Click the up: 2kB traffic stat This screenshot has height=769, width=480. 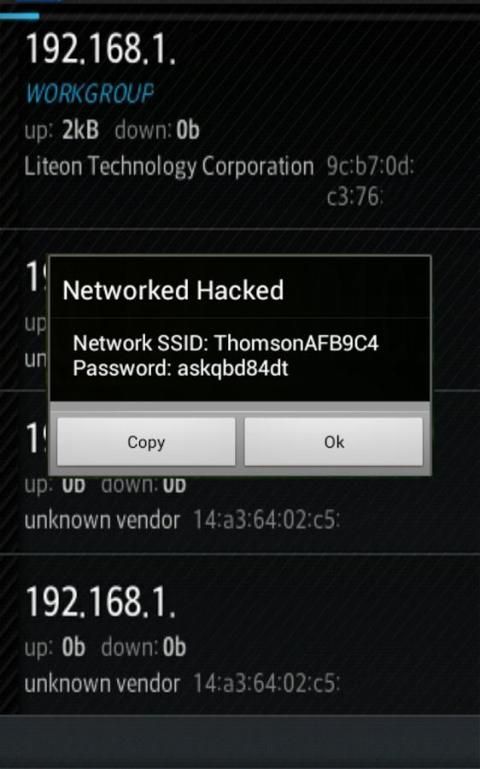click(x=62, y=130)
